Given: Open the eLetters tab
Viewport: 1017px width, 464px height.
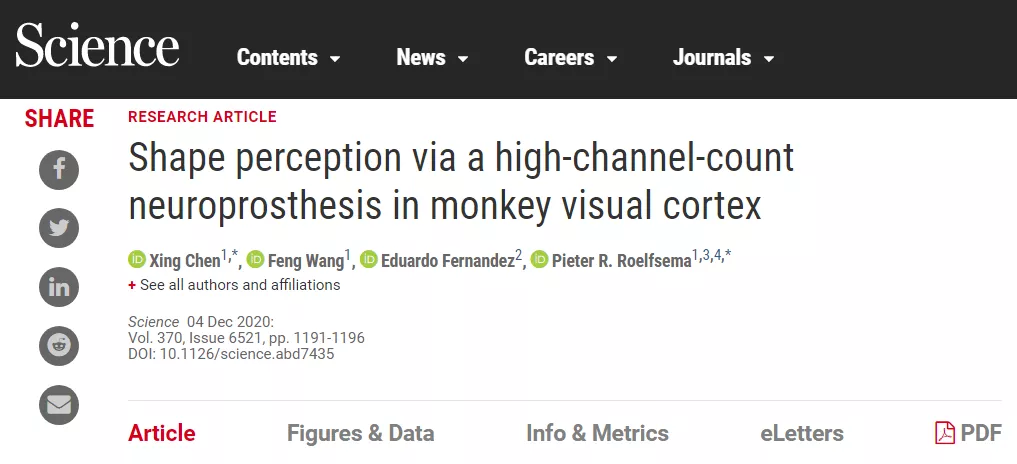Looking at the screenshot, I should click(802, 433).
